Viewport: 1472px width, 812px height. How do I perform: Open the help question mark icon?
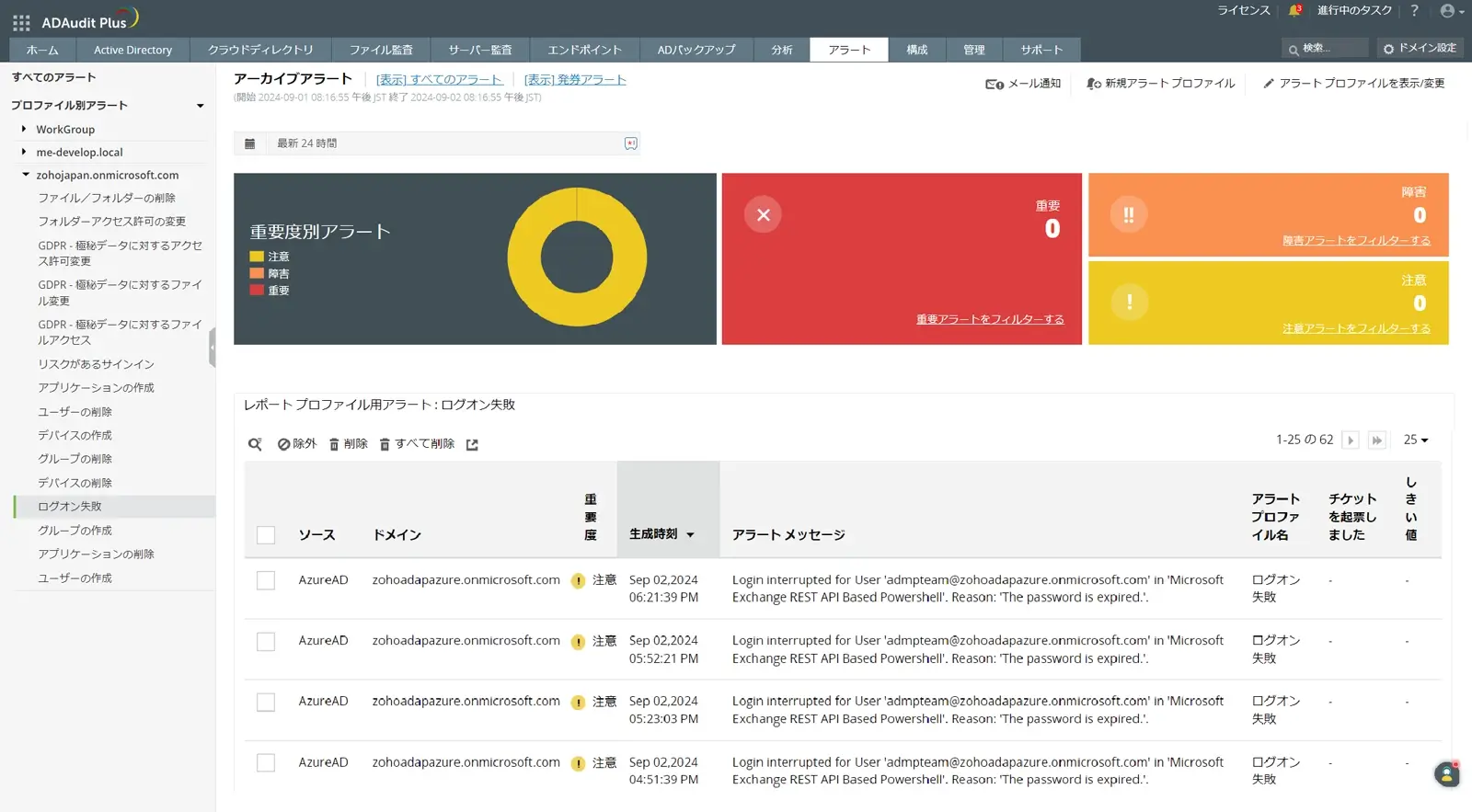(x=1415, y=11)
